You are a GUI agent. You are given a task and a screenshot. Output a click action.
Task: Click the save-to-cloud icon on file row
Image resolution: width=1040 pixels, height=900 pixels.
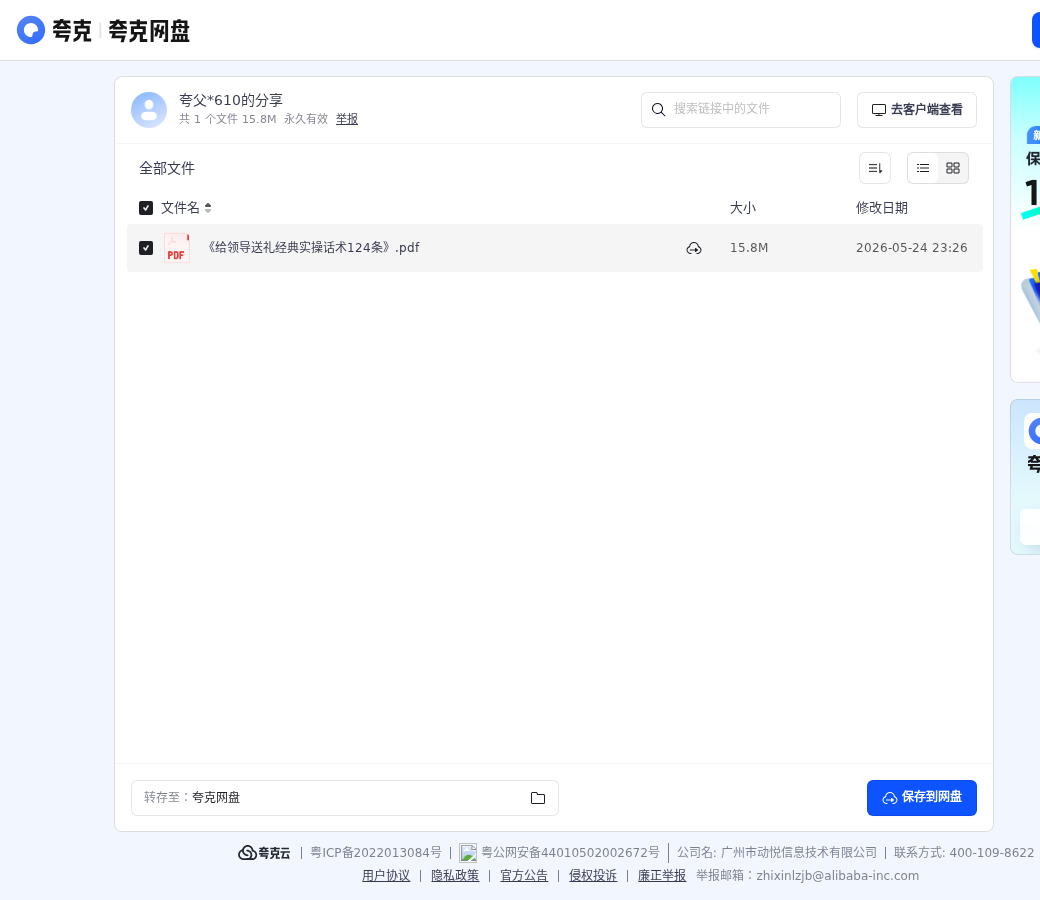694,248
